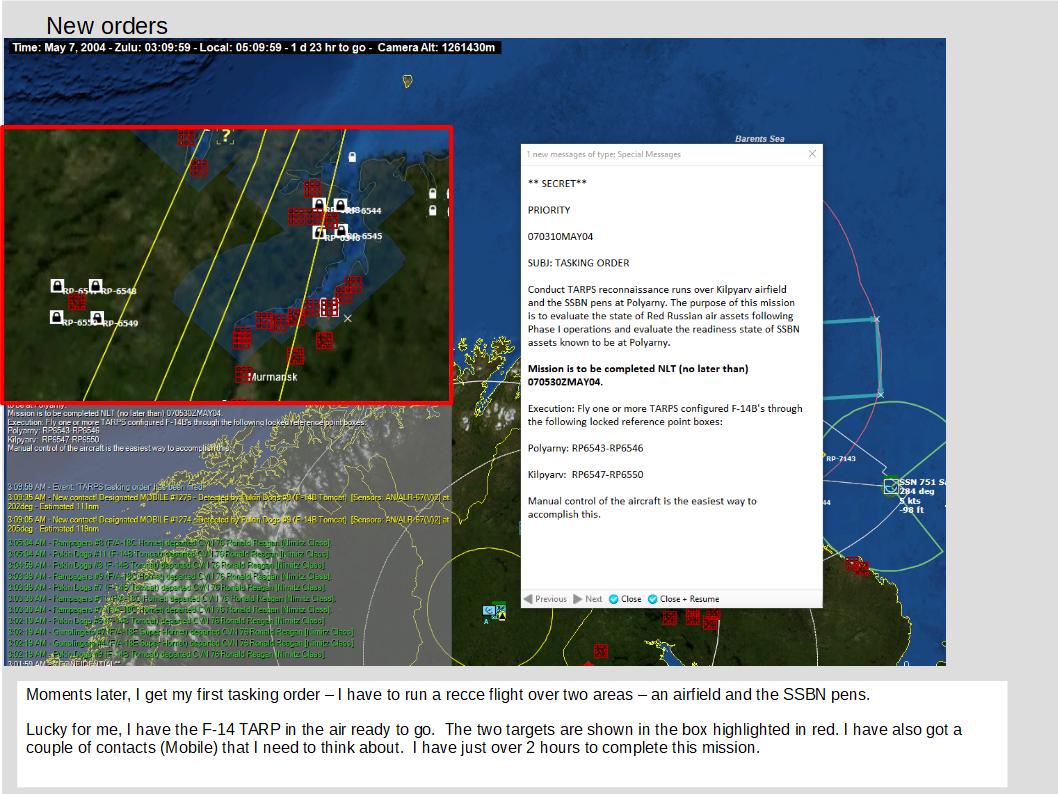Select the yellow contact marker in Barents Sea

[x=408, y=82]
